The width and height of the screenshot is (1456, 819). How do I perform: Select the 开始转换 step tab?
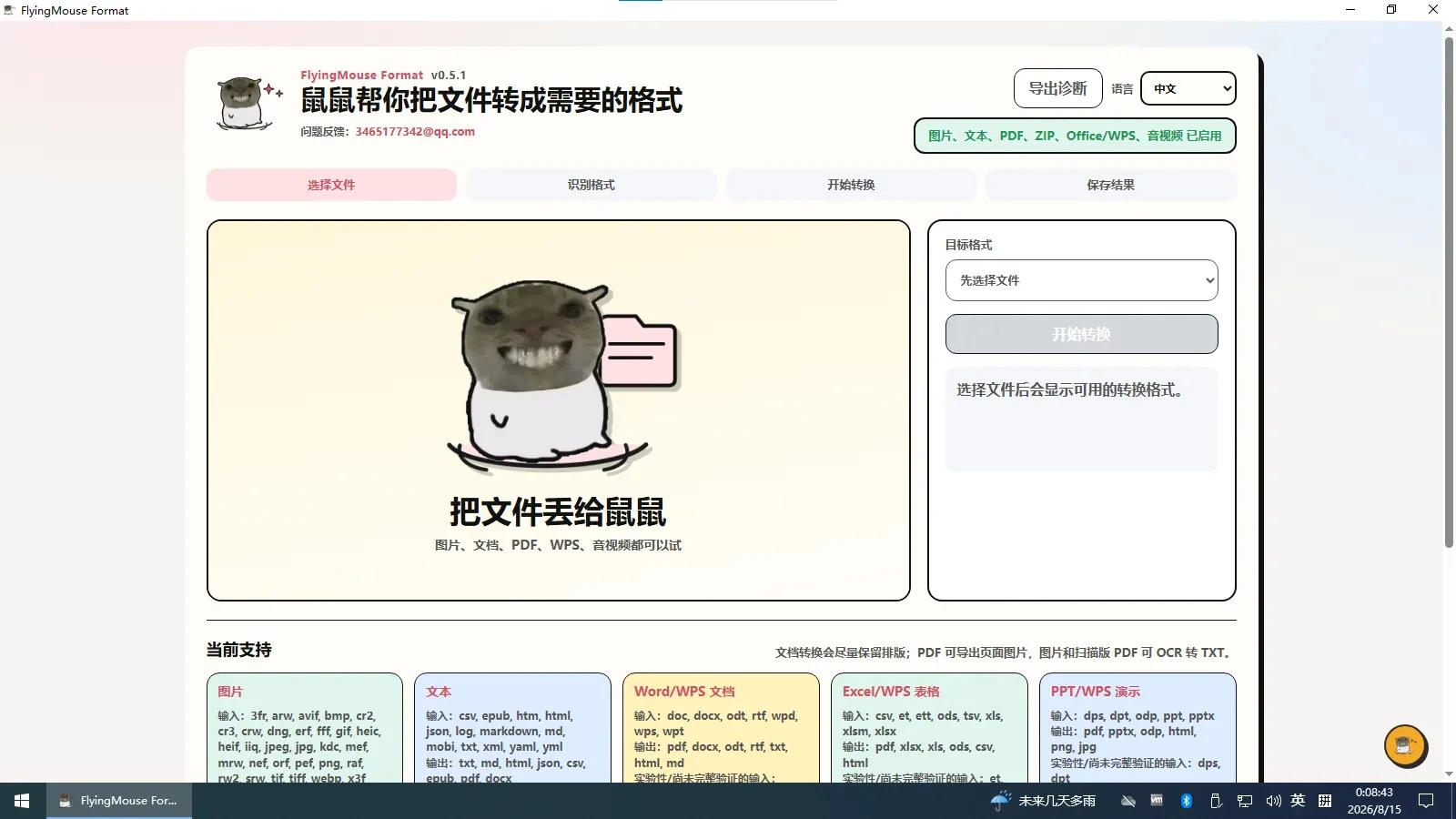click(851, 185)
